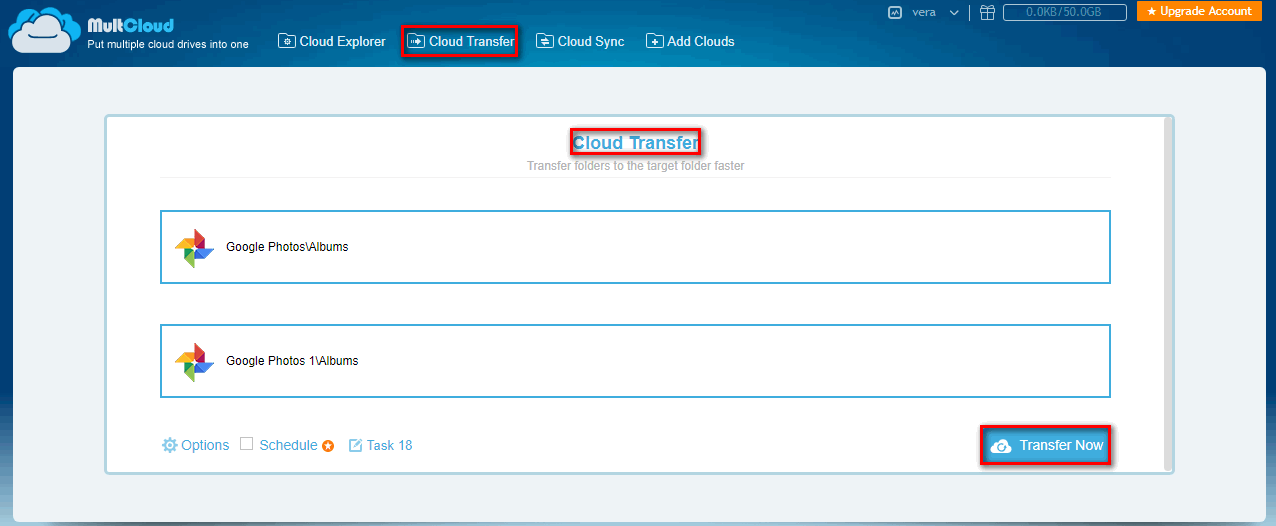Go to the Add Clouds tab
Viewport: 1276px width, 526px height.
point(690,41)
